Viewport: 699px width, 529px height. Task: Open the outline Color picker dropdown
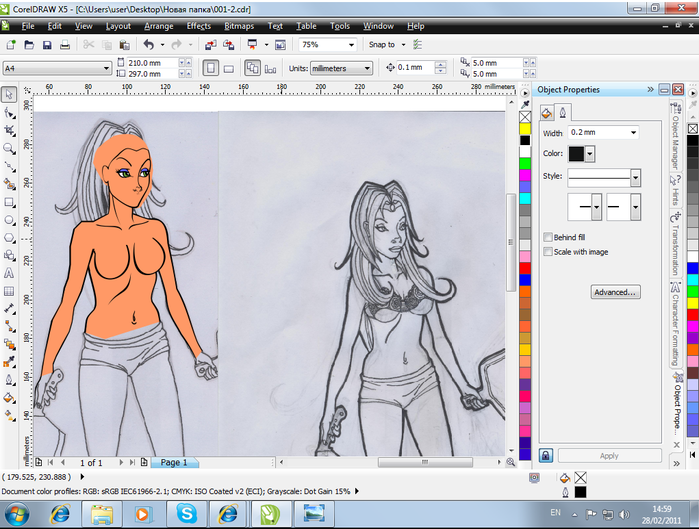[x=591, y=154]
